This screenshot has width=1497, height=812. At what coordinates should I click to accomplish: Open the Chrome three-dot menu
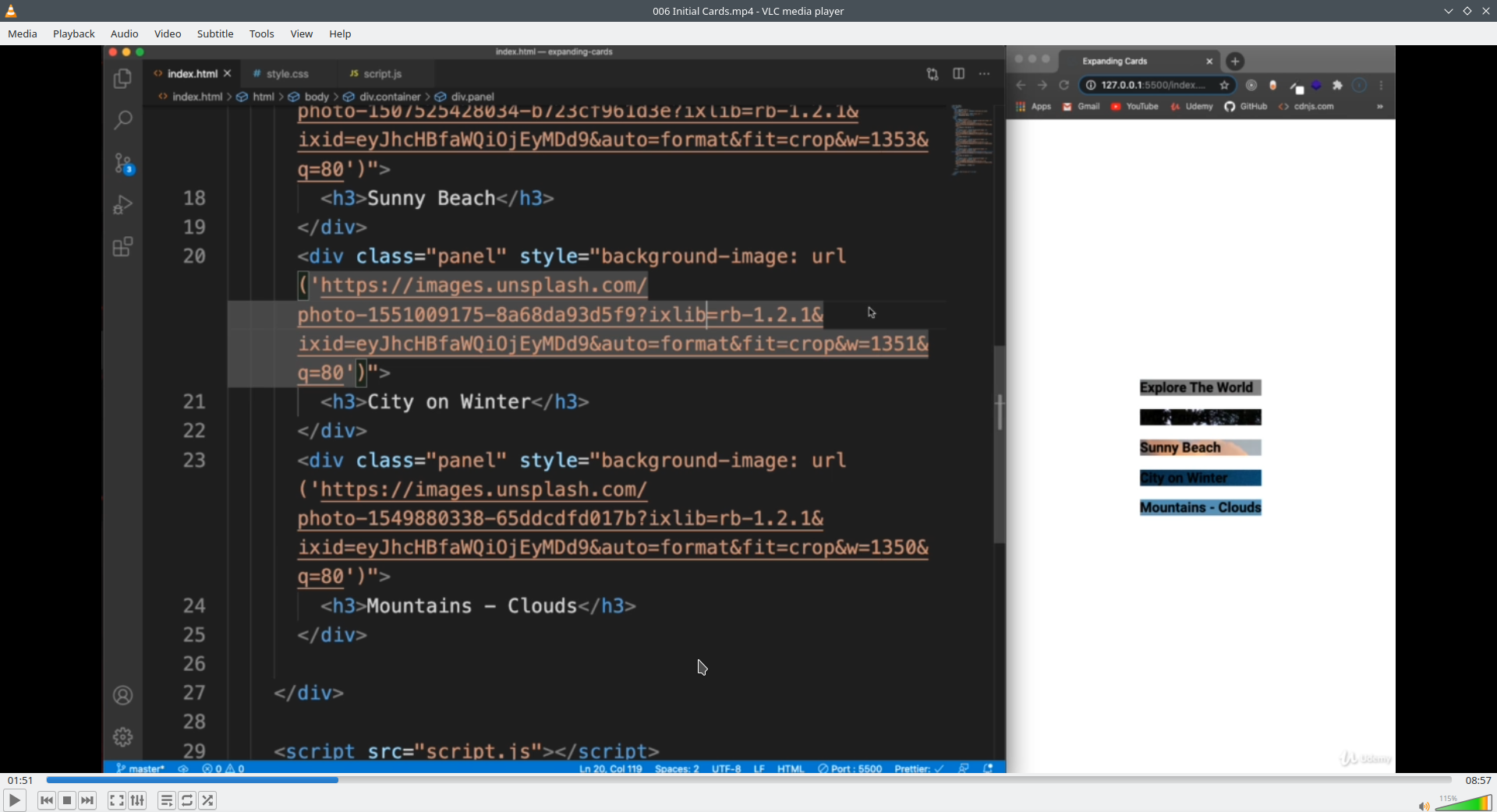1382,85
